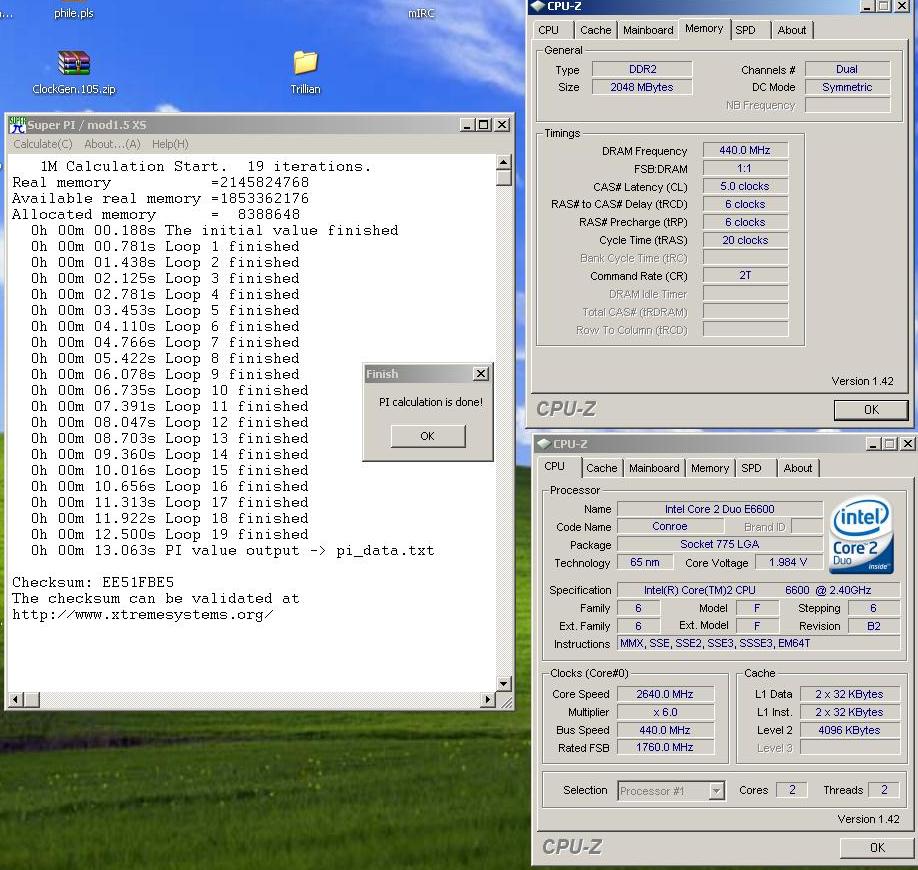This screenshot has height=870, width=918.
Task: Expand the Processor #1 selection dropdown
Action: point(716,791)
